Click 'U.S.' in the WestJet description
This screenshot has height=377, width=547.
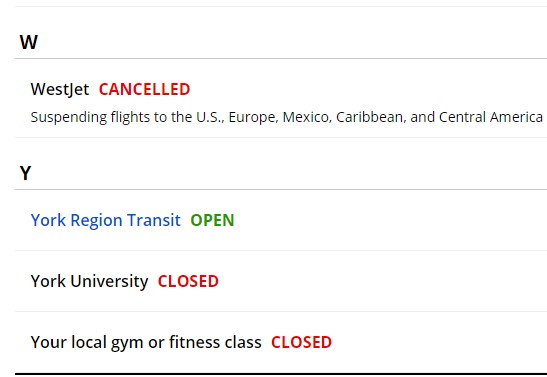click(x=210, y=117)
